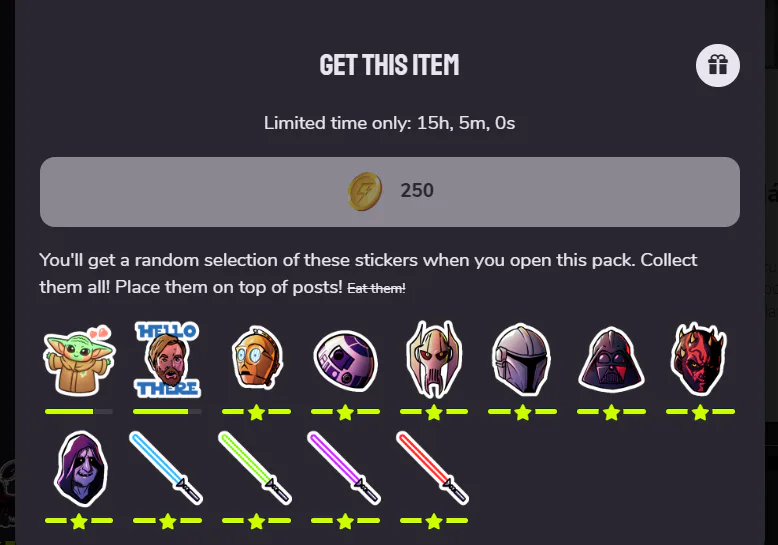Viewport: 778px width, 545px height.
Task: Click the progress bar under Hello There sticker
Action: click(x=167, y=411)
